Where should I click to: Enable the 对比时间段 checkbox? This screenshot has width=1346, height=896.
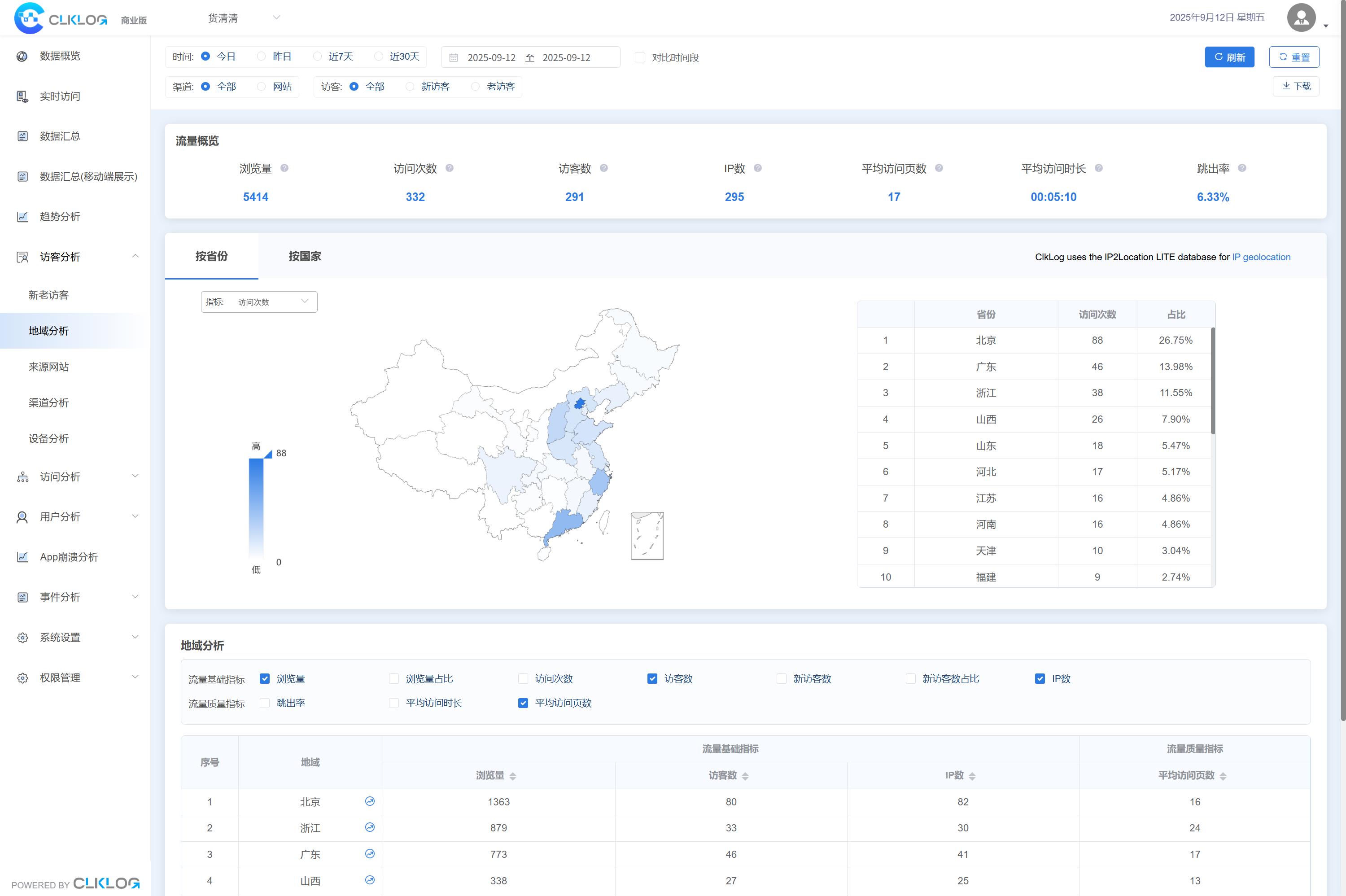point(640,58)
